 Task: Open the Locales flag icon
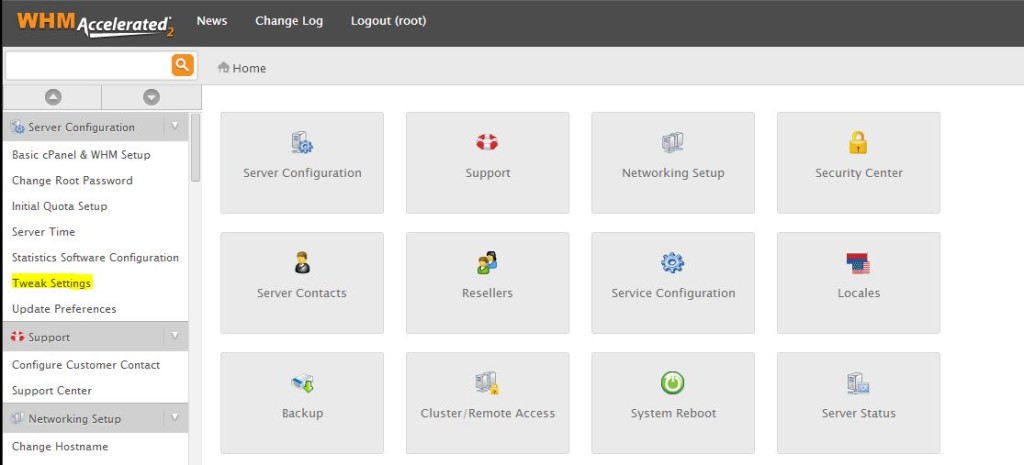click(858, 263)
